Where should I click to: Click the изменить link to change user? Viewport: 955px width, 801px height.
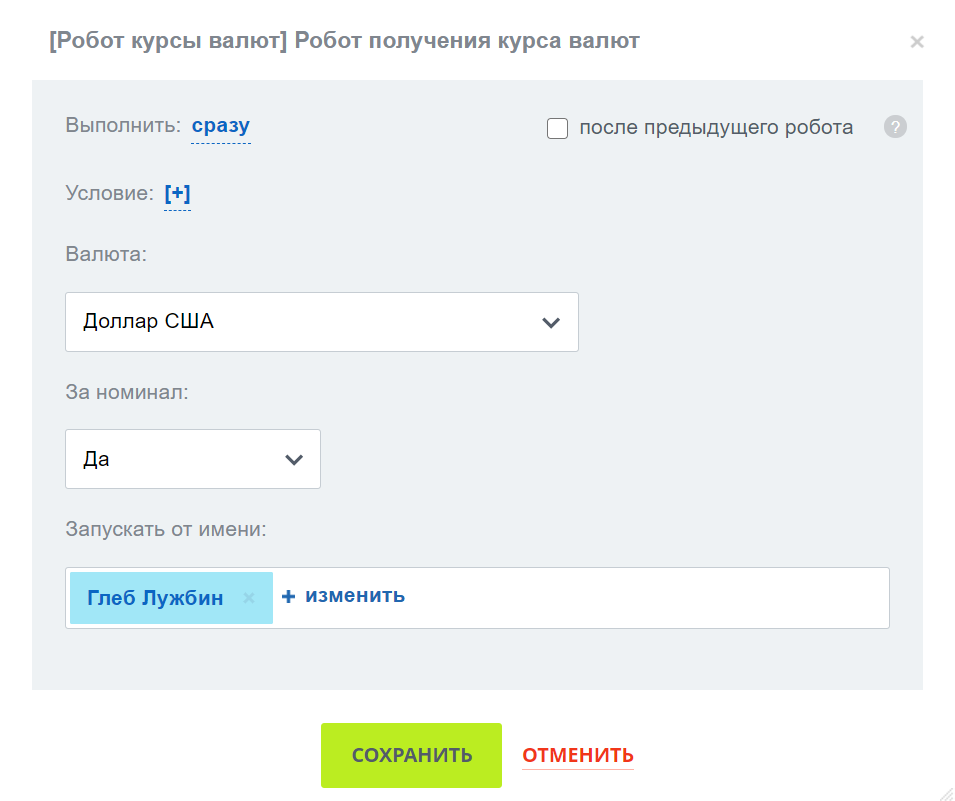click(355, 596)
